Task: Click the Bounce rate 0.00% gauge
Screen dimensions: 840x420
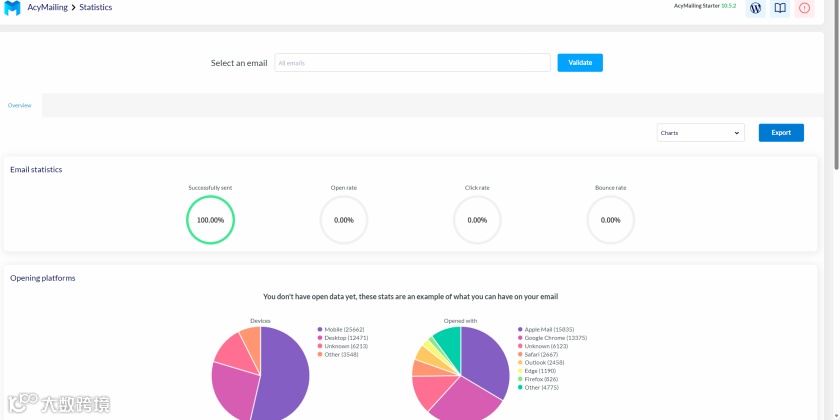Action: point(611,220)
